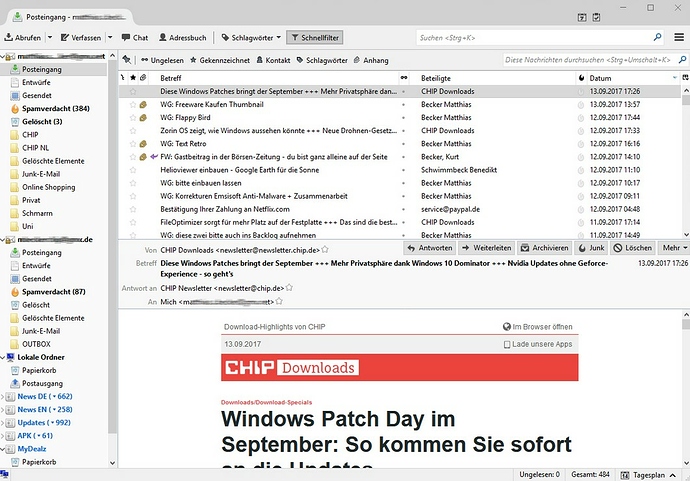
Task: Click the read-status glasses column header
Action: (404, 78)
